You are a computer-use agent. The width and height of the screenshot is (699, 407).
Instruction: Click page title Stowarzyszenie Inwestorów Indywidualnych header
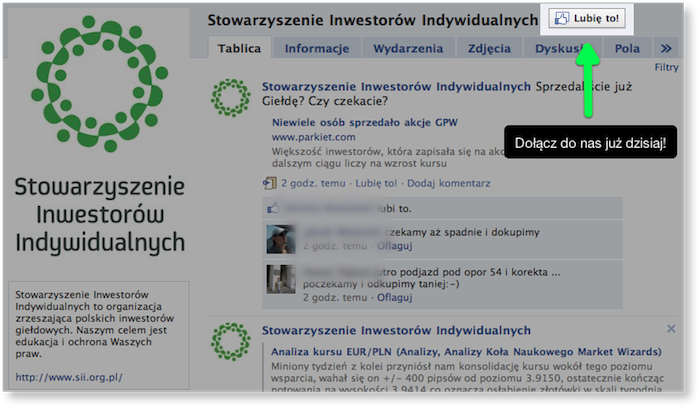point(373,20)
